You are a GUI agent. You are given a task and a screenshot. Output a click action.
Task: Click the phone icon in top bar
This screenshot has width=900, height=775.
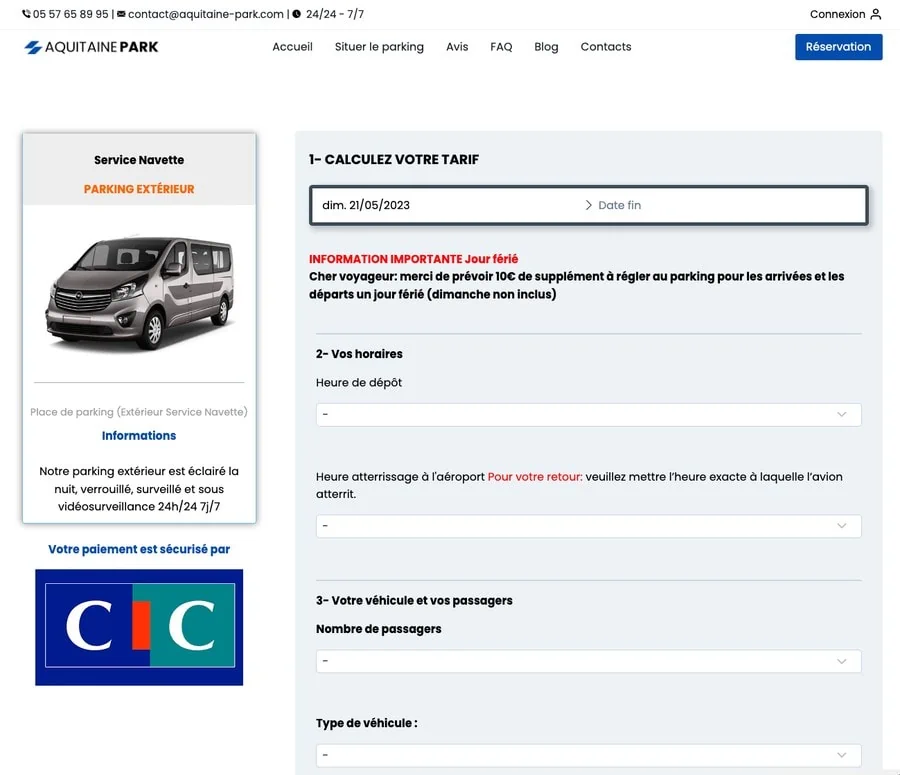coord(26,15)
